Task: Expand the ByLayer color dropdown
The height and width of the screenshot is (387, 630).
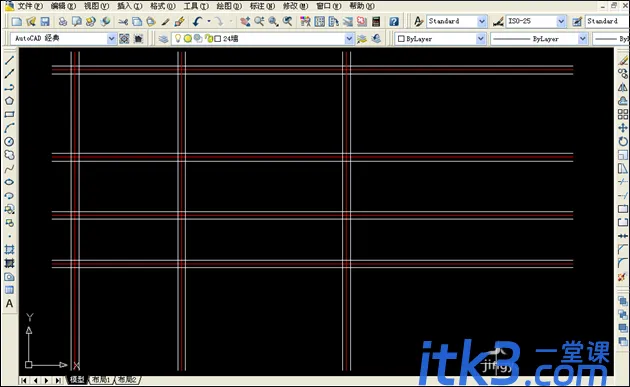Action: pos(480,39)
